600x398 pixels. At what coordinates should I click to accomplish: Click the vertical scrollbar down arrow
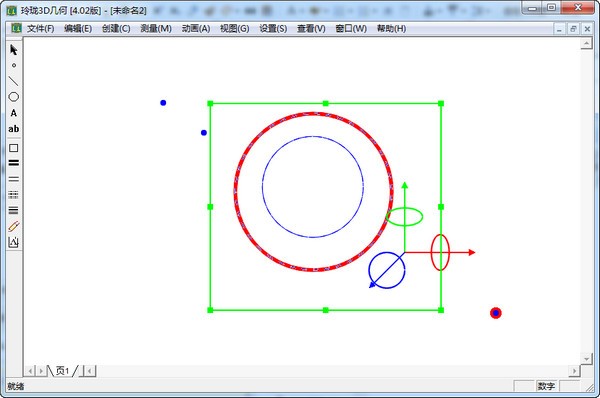pyautogui.click(x=587, y=359)
